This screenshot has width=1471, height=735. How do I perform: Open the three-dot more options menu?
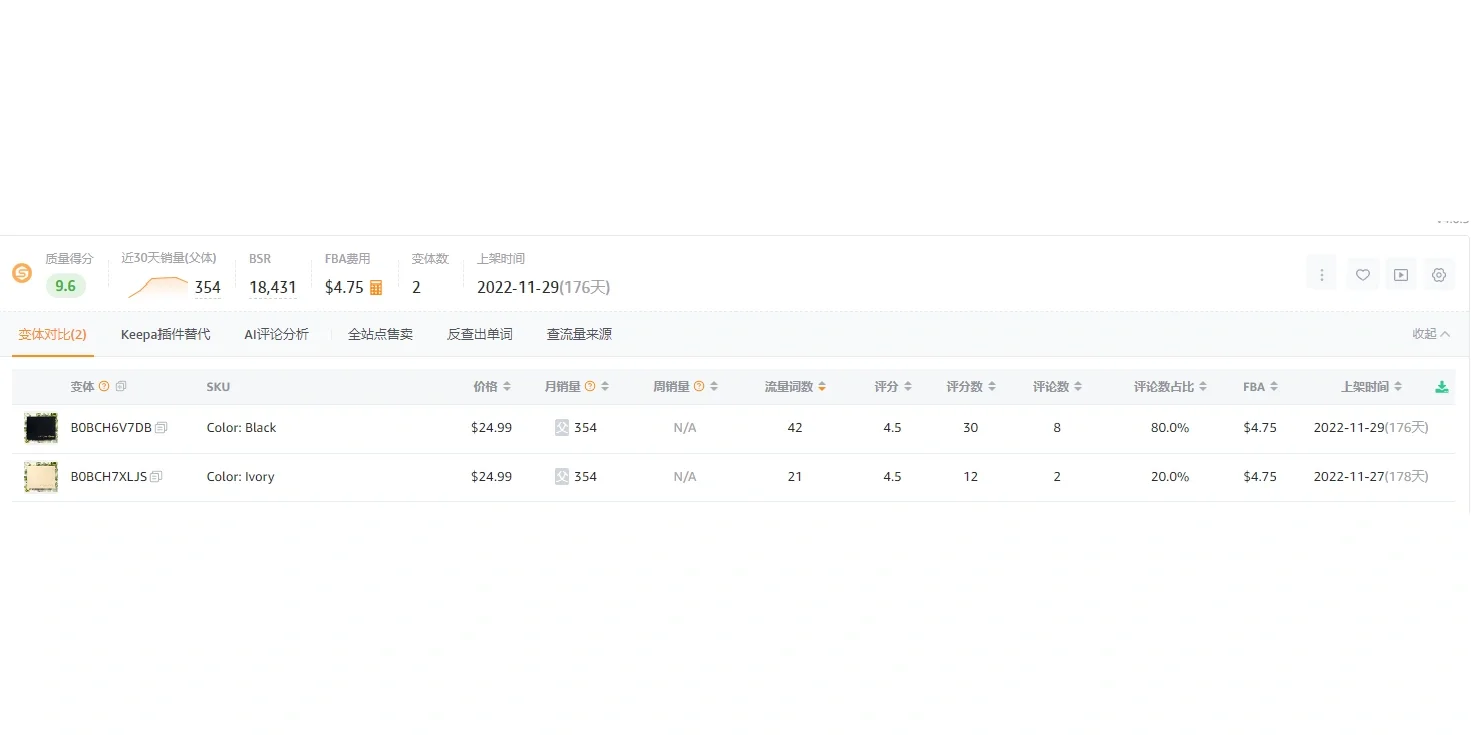pos(1322,275)
